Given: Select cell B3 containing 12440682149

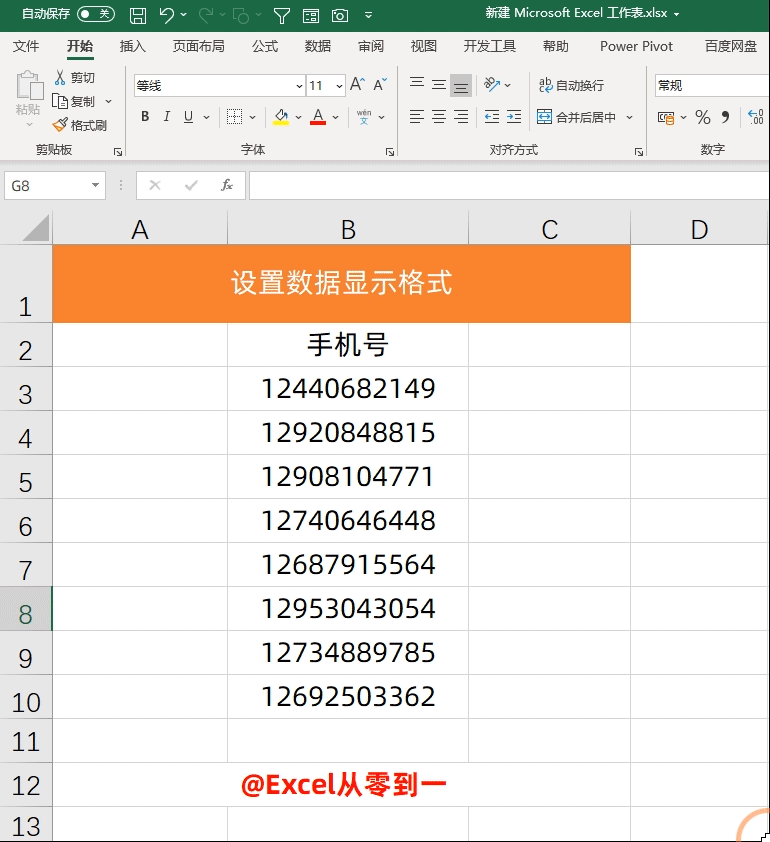Looking at the screenshot, I should click(x=348, y=389).
